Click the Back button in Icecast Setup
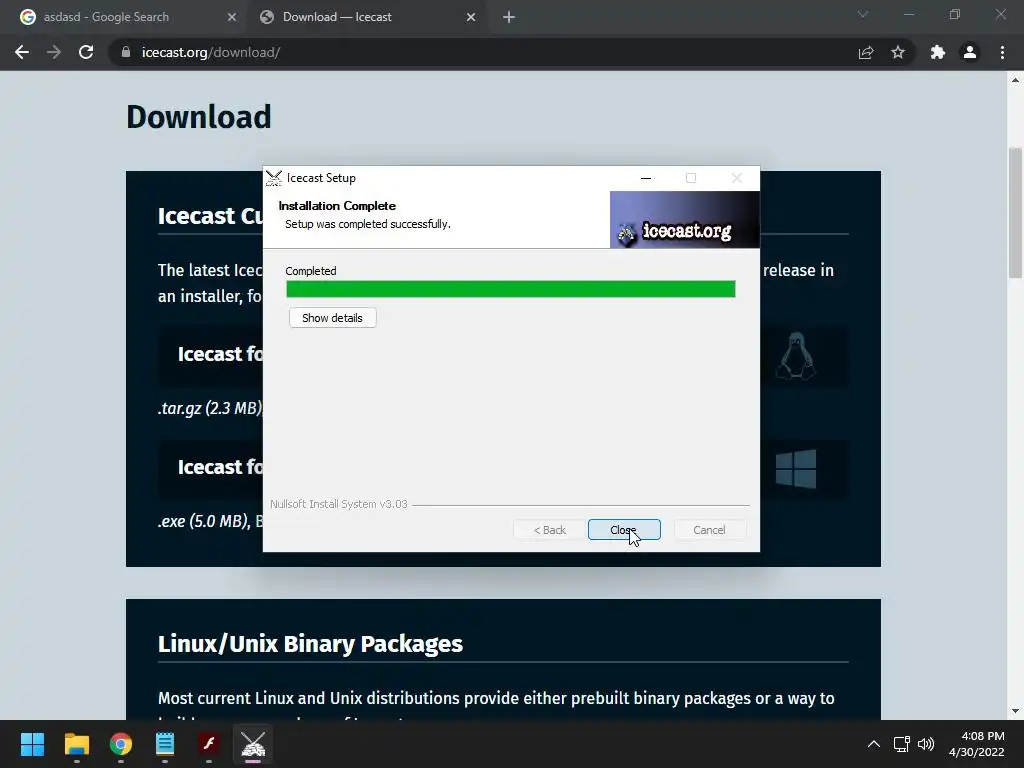This screenshot has width=1024, height=768. coord(549,530)
